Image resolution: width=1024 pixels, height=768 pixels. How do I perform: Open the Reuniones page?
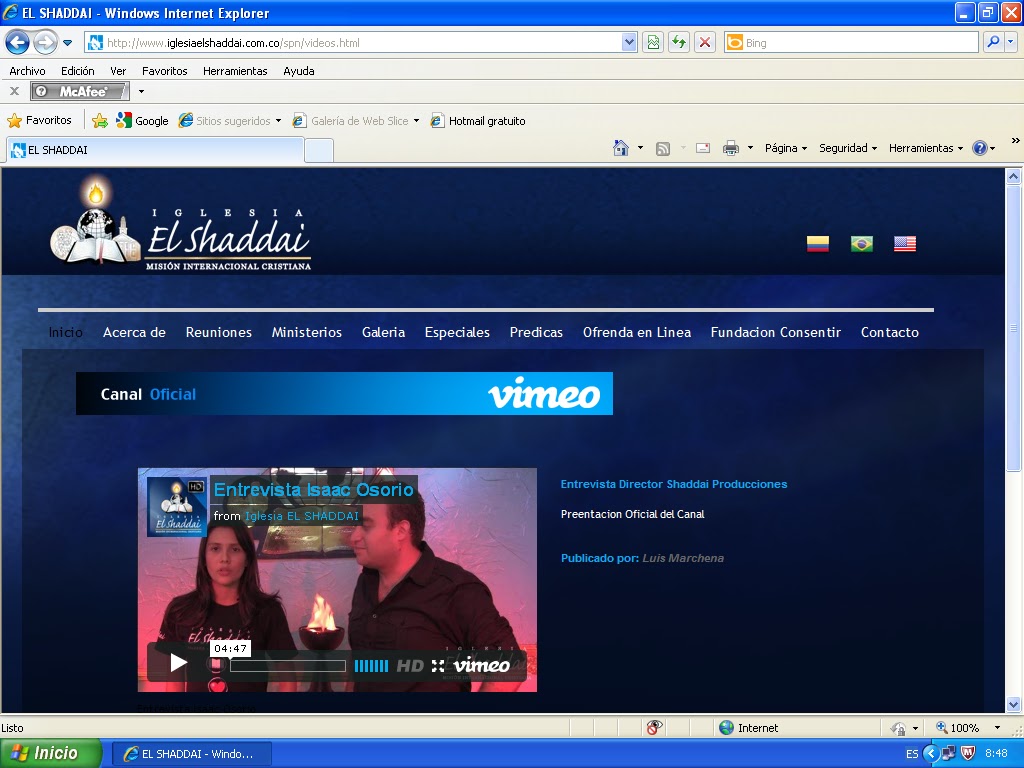point(218,332)
